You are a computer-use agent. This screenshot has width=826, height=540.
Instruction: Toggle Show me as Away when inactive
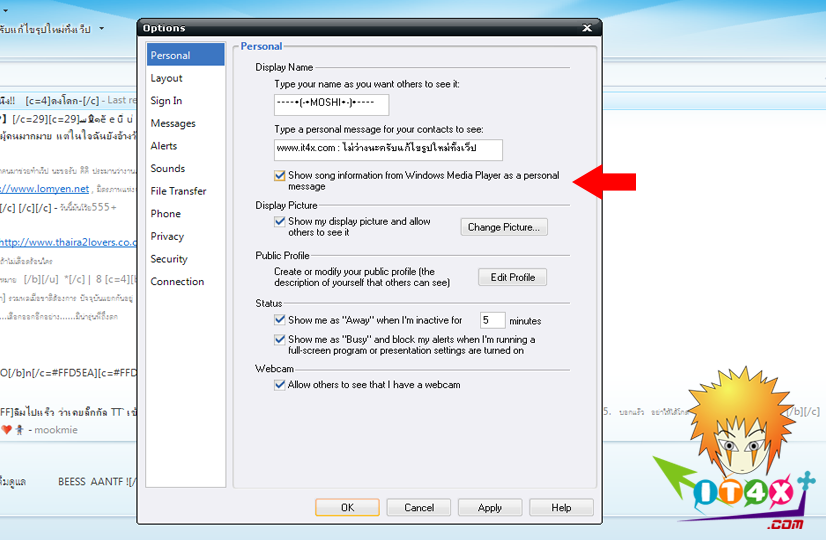tap(280, 320)
